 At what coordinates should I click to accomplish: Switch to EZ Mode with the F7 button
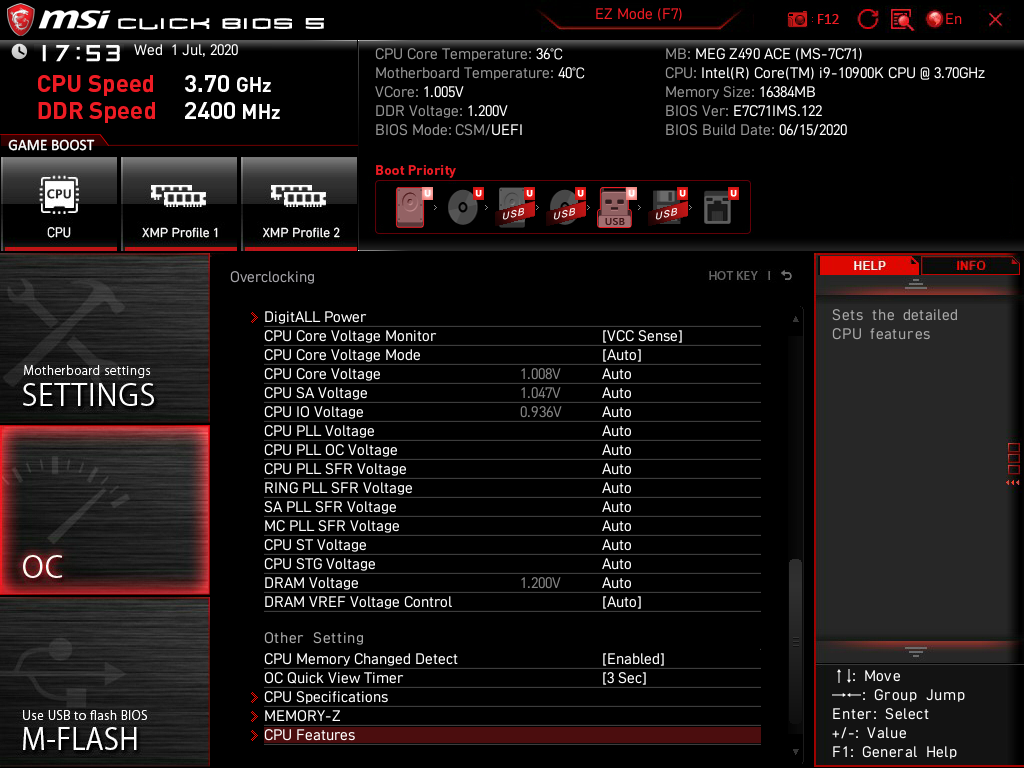638,15
